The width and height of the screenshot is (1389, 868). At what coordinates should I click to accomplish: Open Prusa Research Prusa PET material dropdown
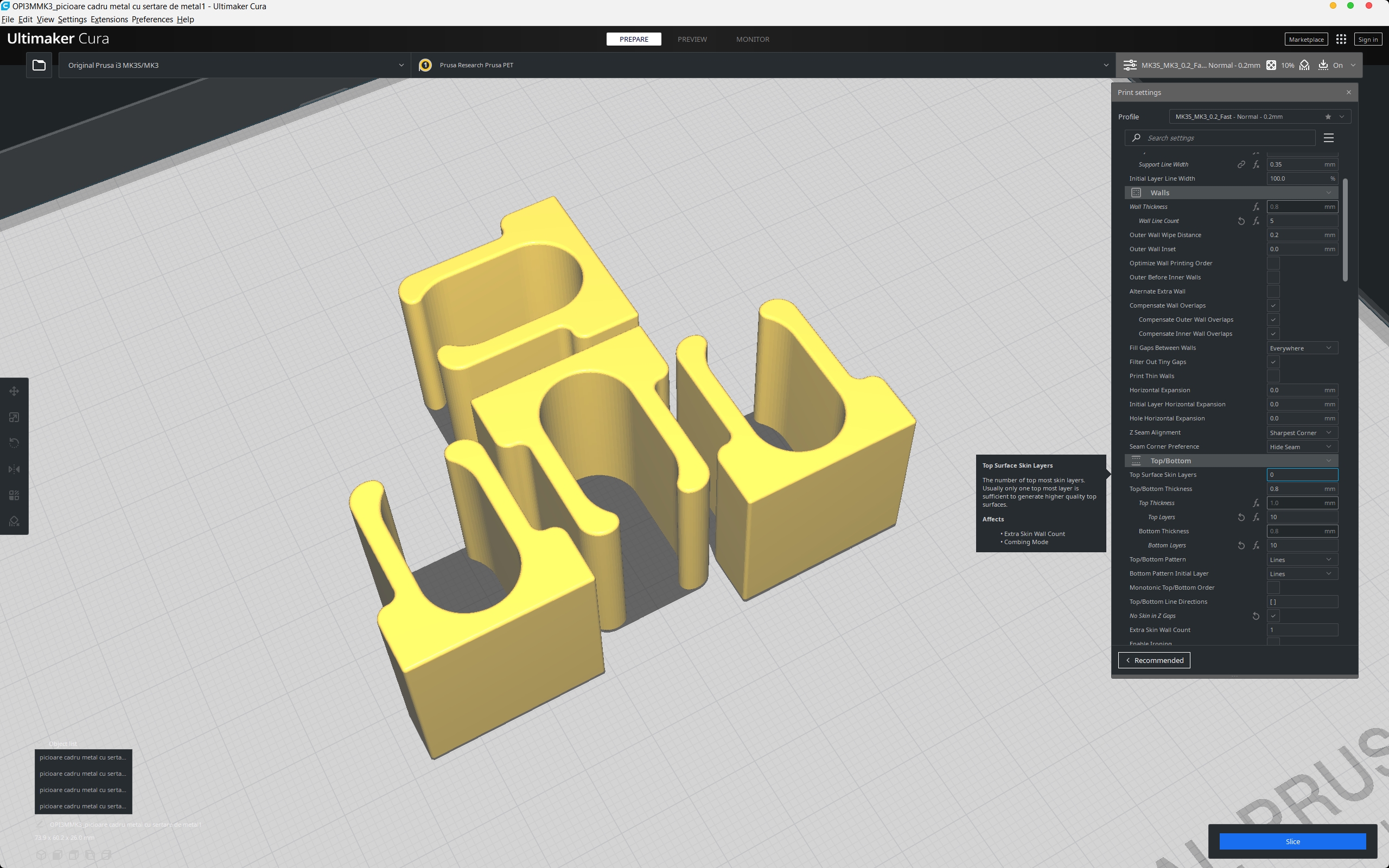click(763, 65)
